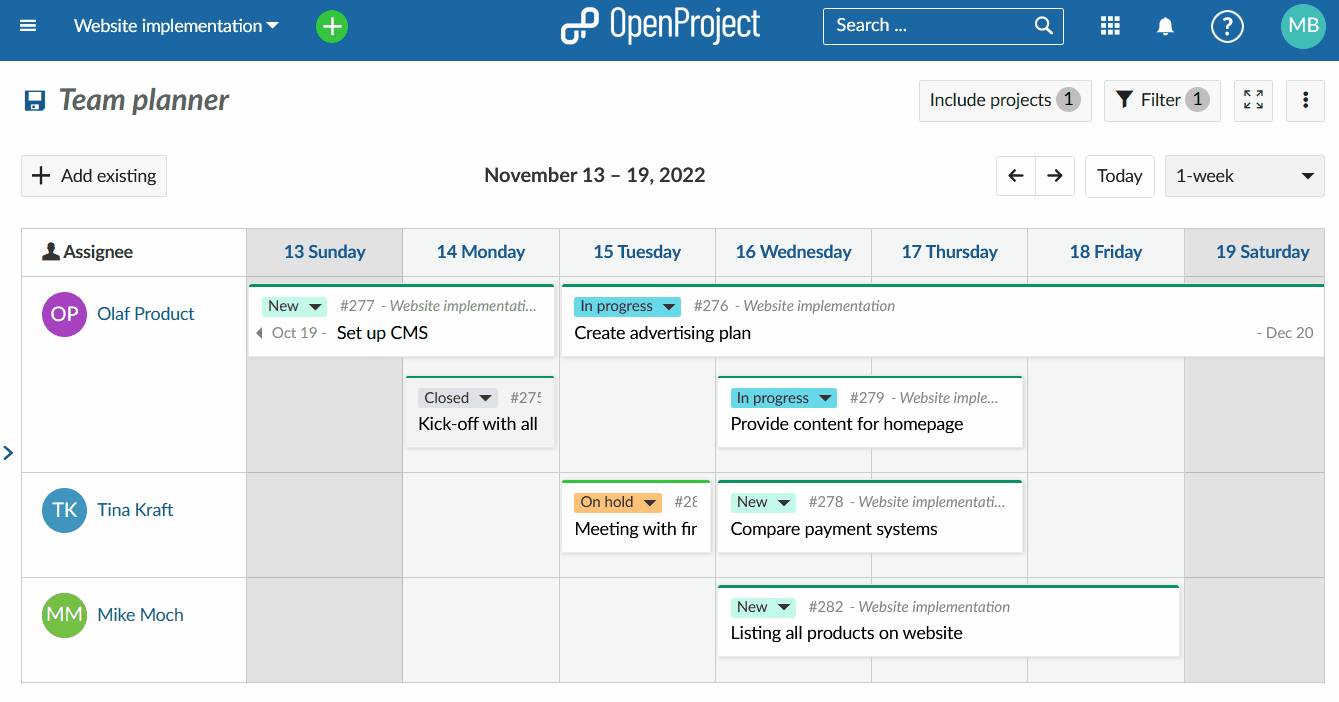Save the Team planner view
Screen dimensions: 1339x702
point(34,100)
